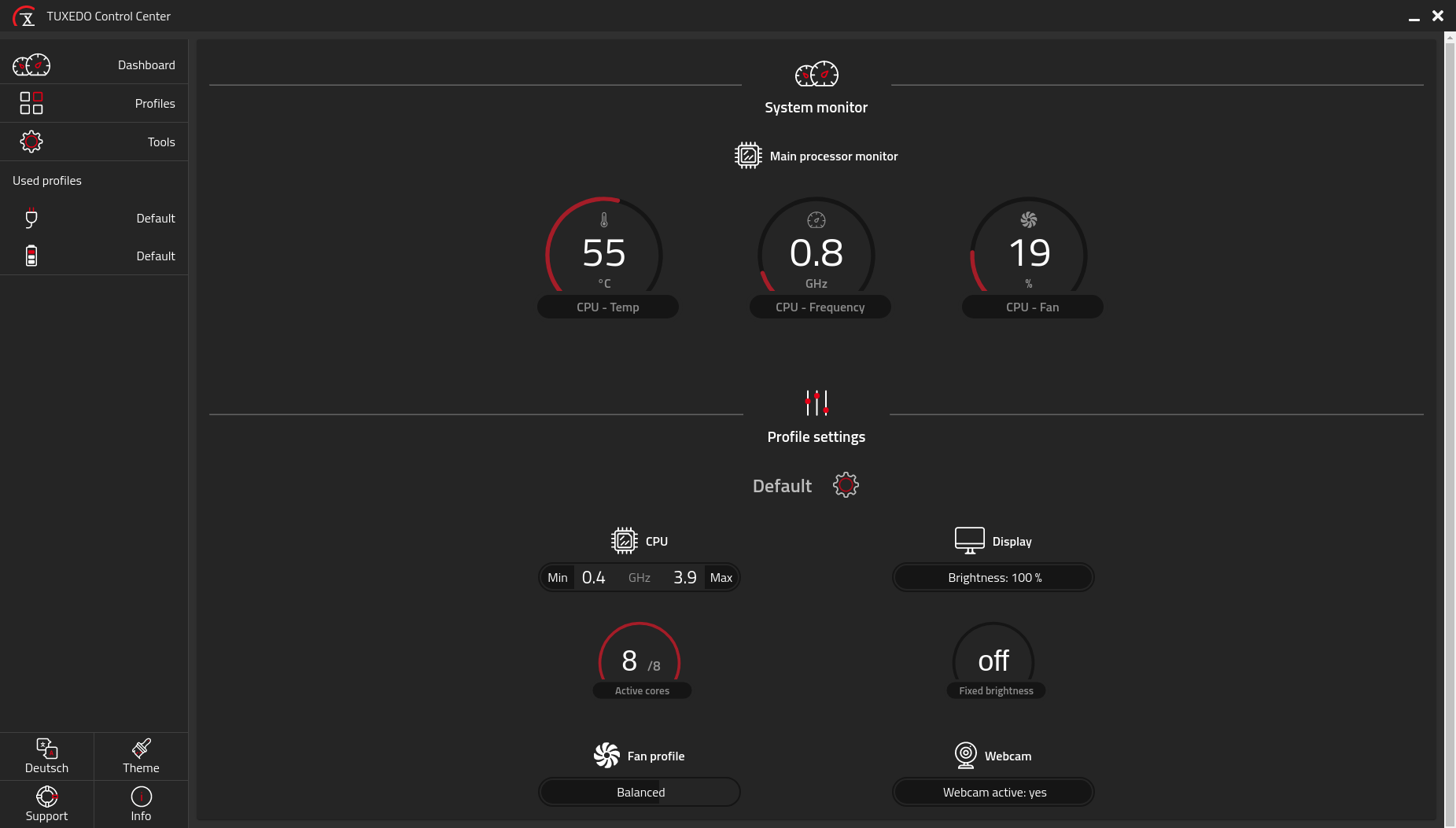This screenshot has width=1456, height=828.
Task: Click the Balanced fan profile field
Action: (640, 792)
